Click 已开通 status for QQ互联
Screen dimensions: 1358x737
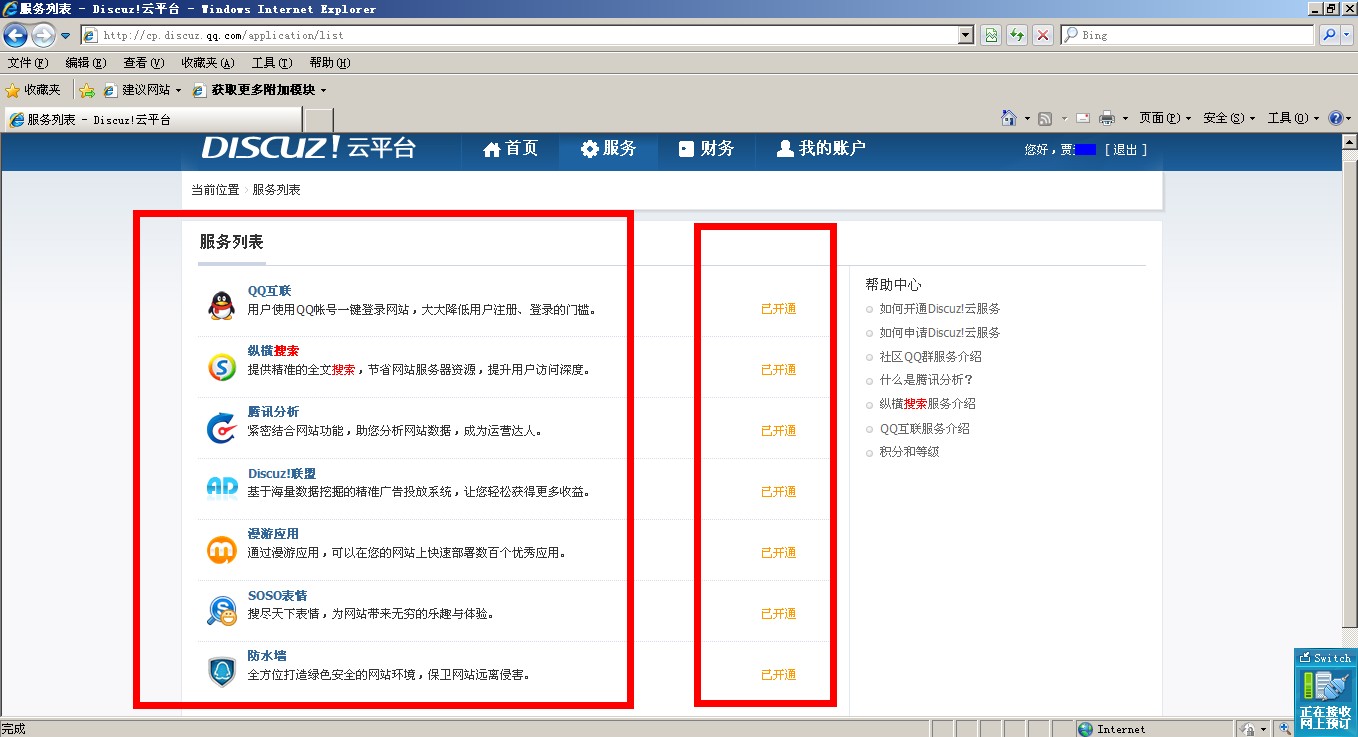[778, 309]
